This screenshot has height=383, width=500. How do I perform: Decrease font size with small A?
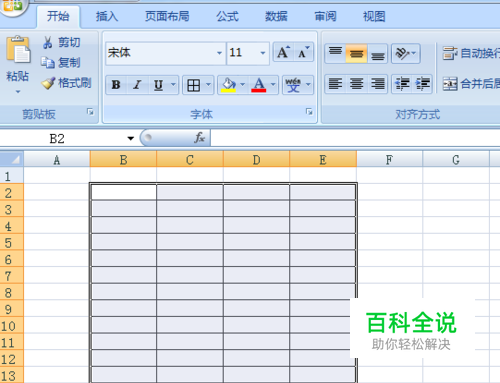coord(303,52)
